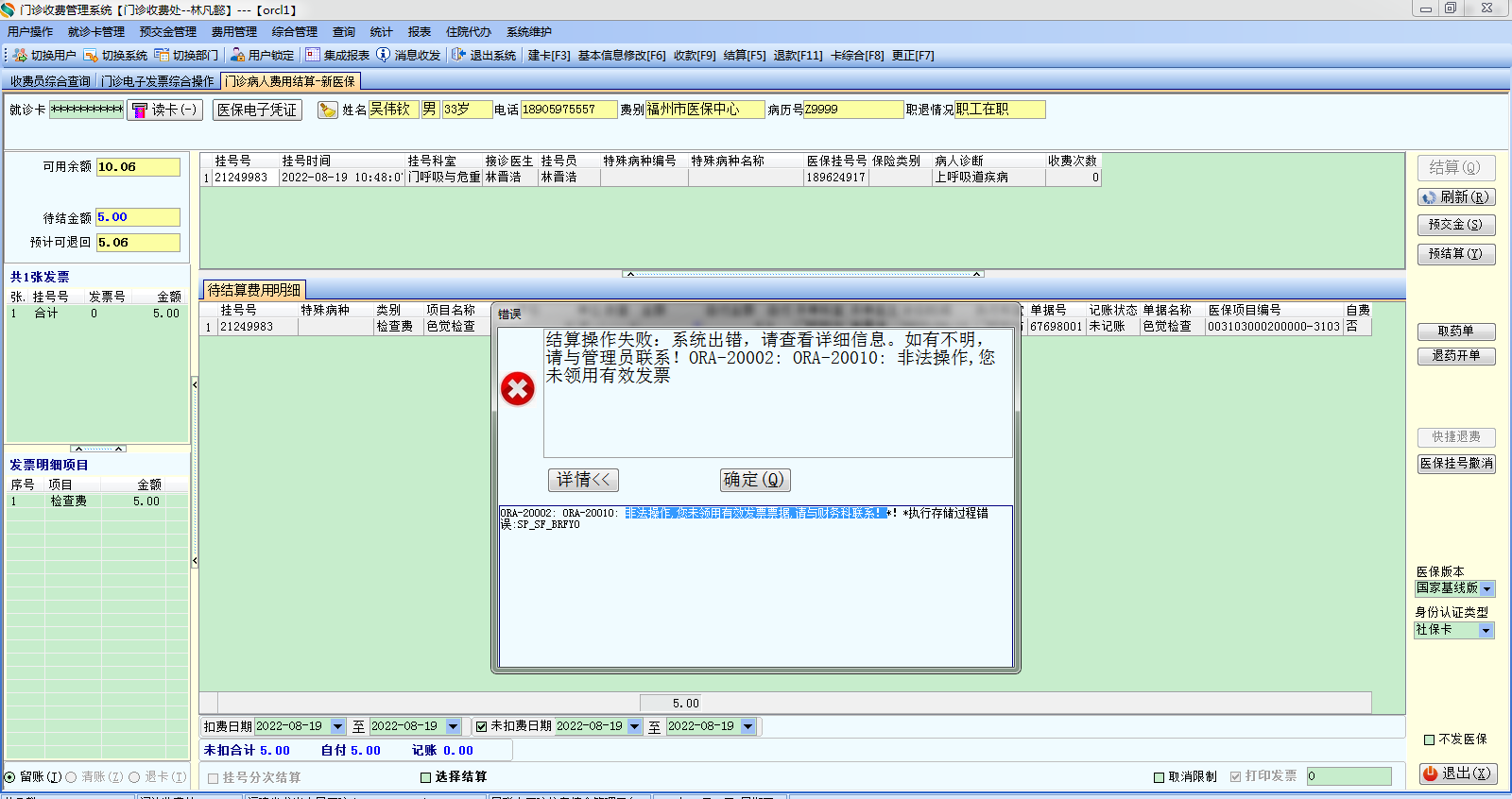
Task: Open the 费用管理 menu
Action: tap(234, 32)
